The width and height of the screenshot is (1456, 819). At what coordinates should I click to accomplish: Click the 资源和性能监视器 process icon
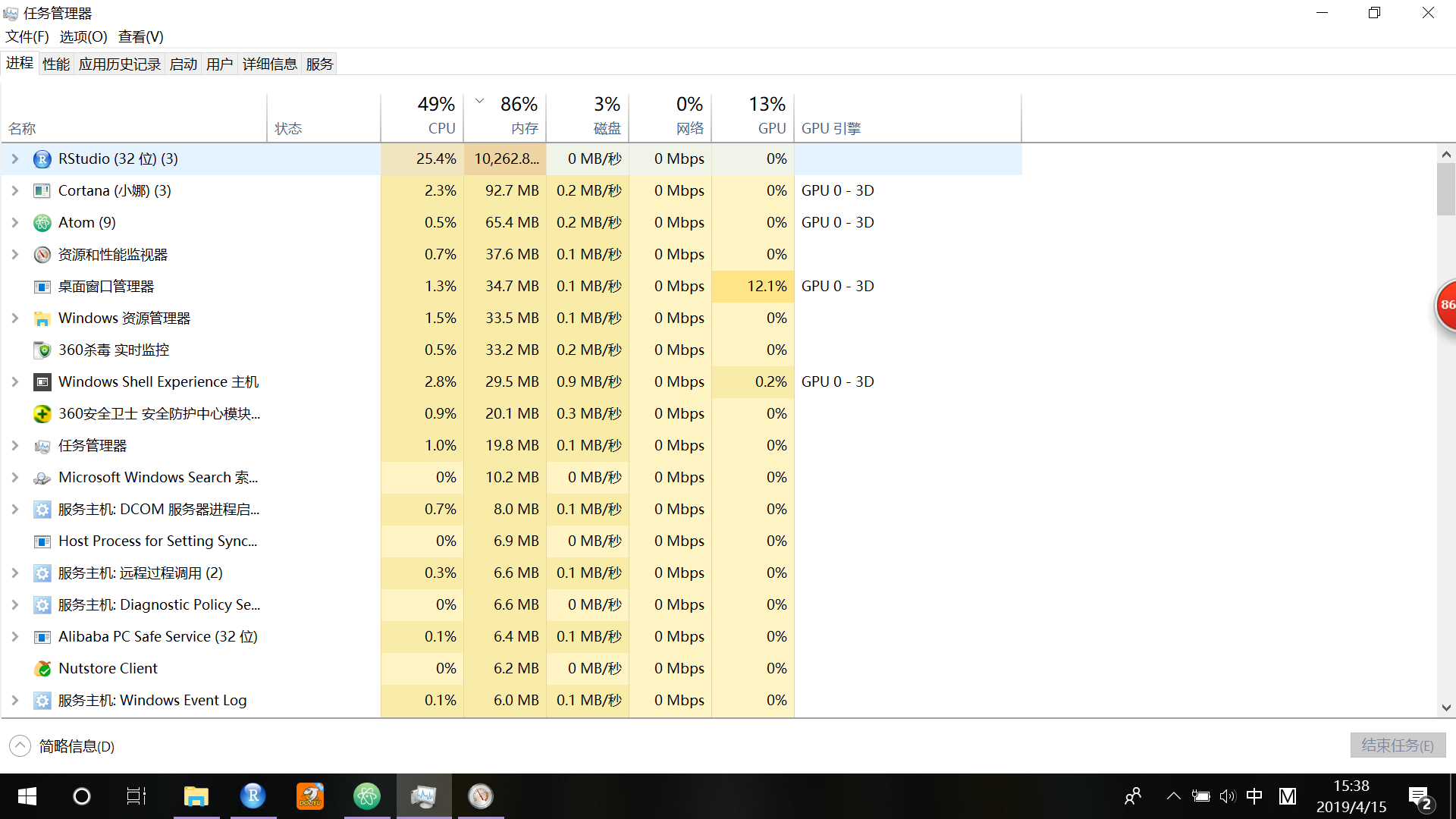tap(42, 255)
